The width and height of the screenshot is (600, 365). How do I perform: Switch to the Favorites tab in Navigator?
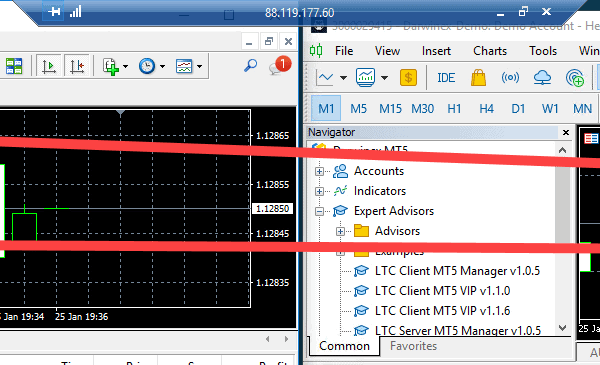(413, 346)
